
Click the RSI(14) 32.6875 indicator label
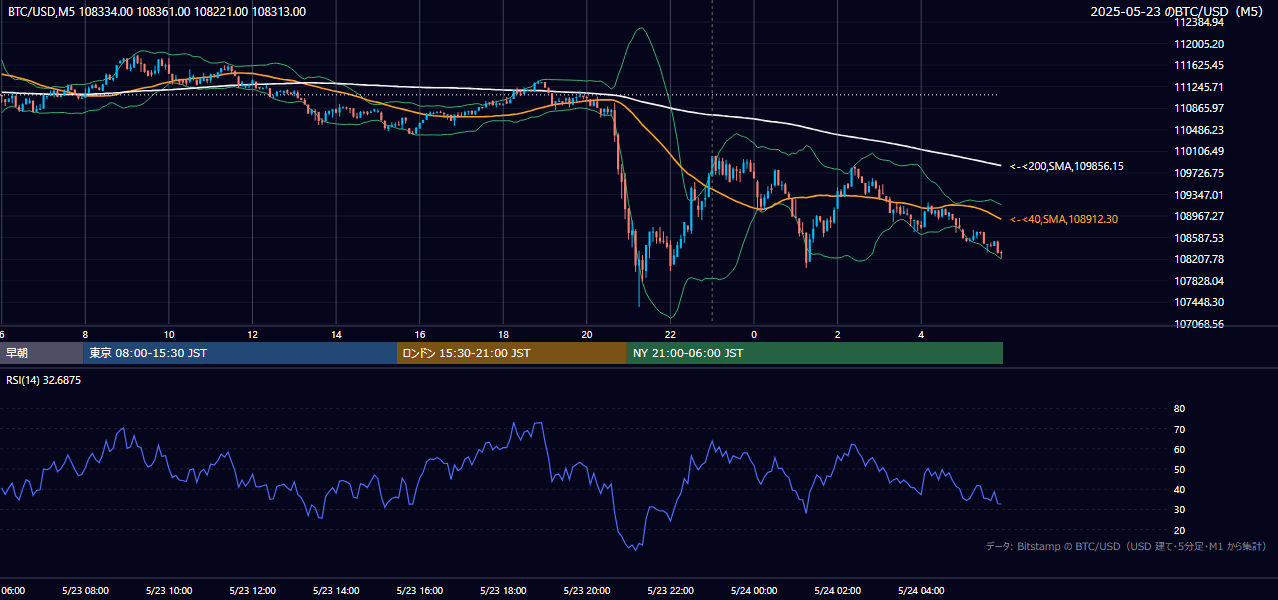pos(44,380)
